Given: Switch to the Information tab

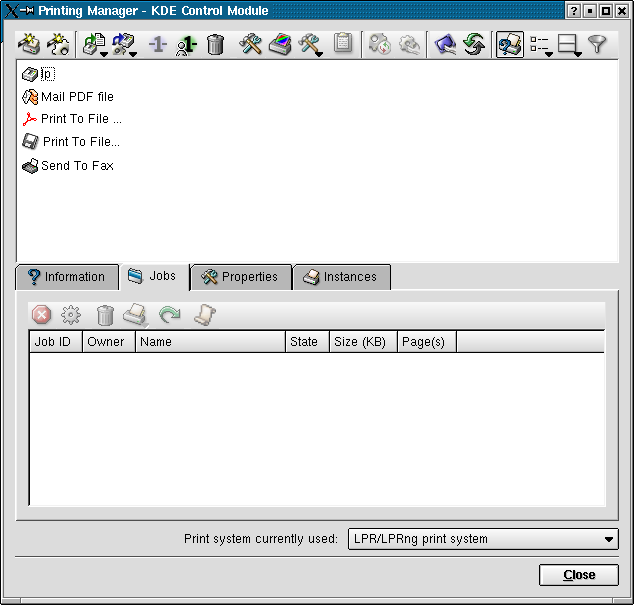Looking at the screenshot, I should (x=67, y=277).
